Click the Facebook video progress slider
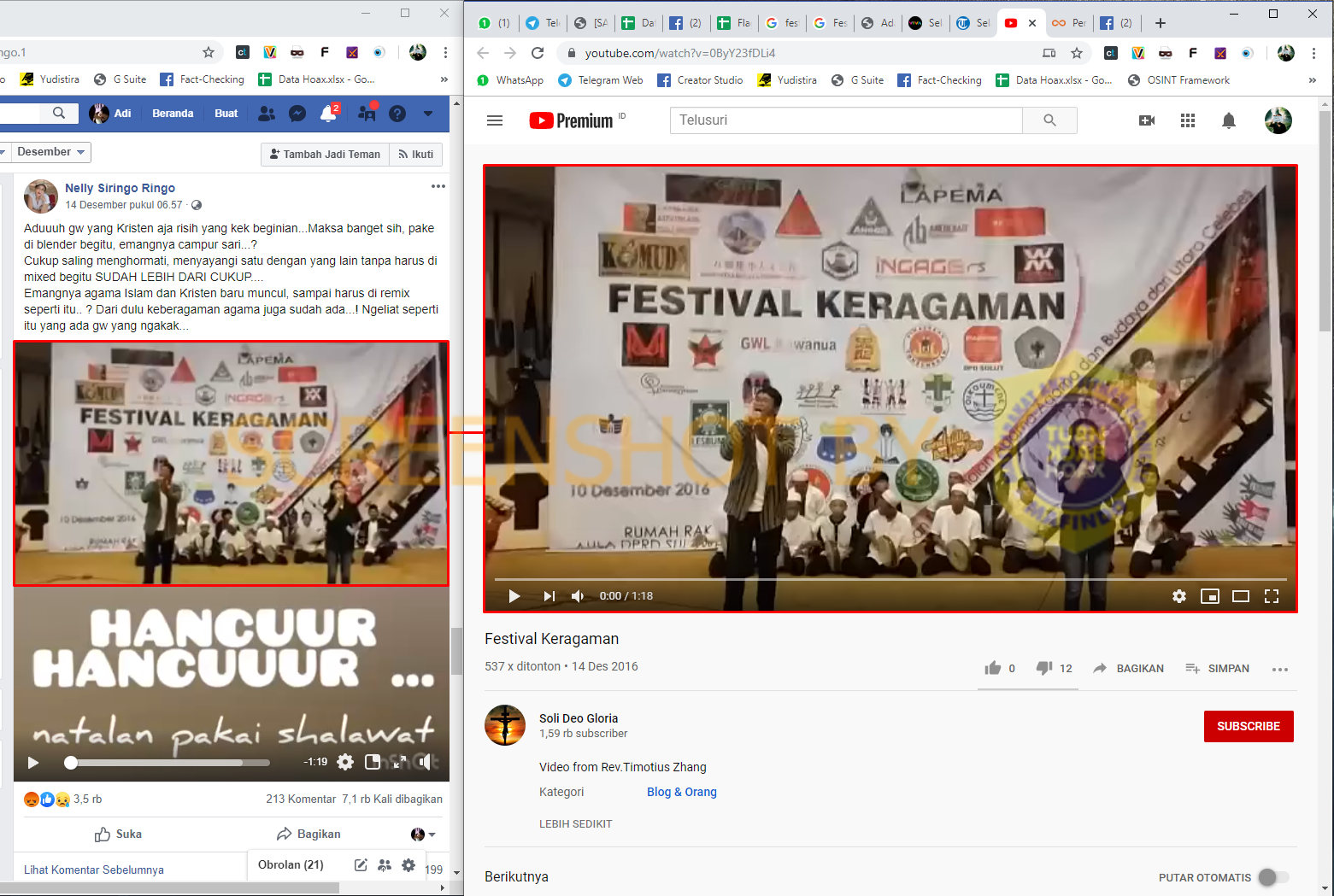Screen dimensions: 1334x896 pos(169,762)
